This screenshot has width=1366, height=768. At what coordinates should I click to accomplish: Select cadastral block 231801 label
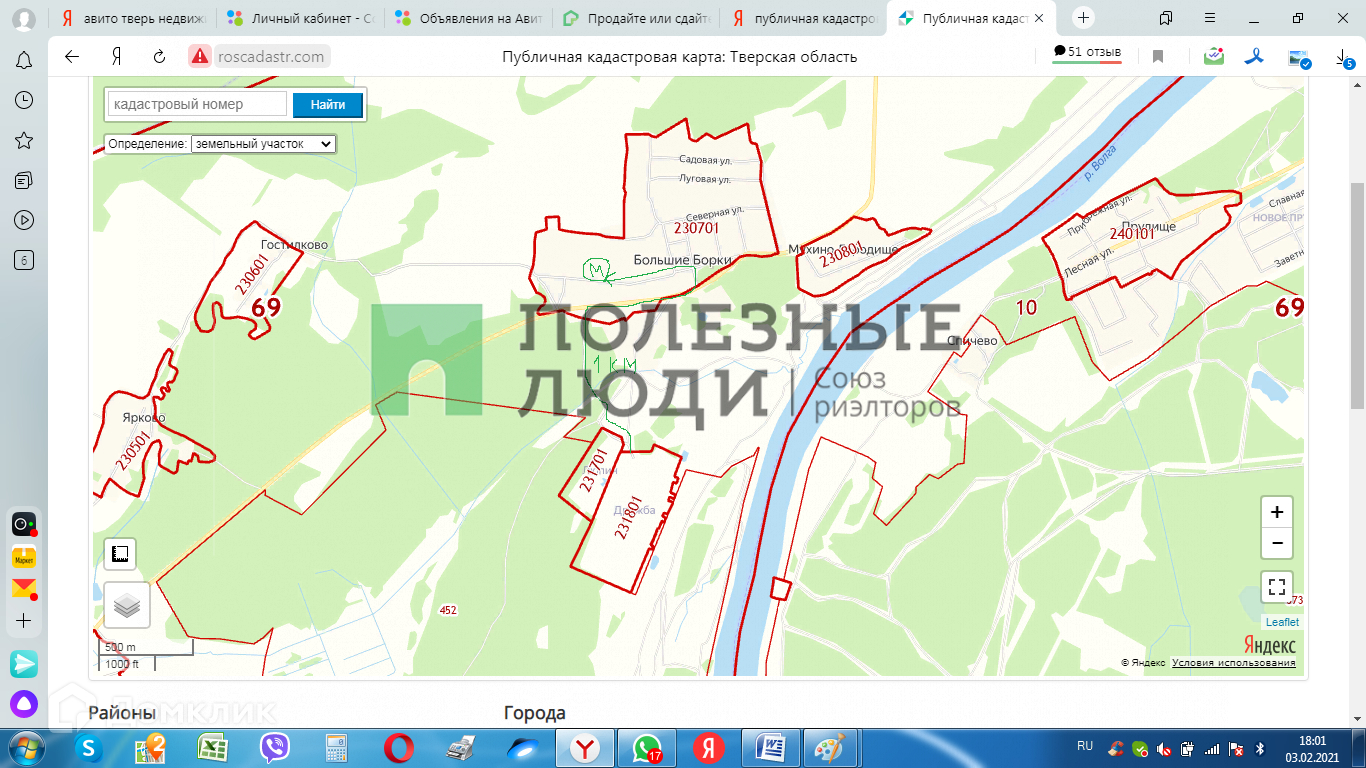tap(628, 518)
